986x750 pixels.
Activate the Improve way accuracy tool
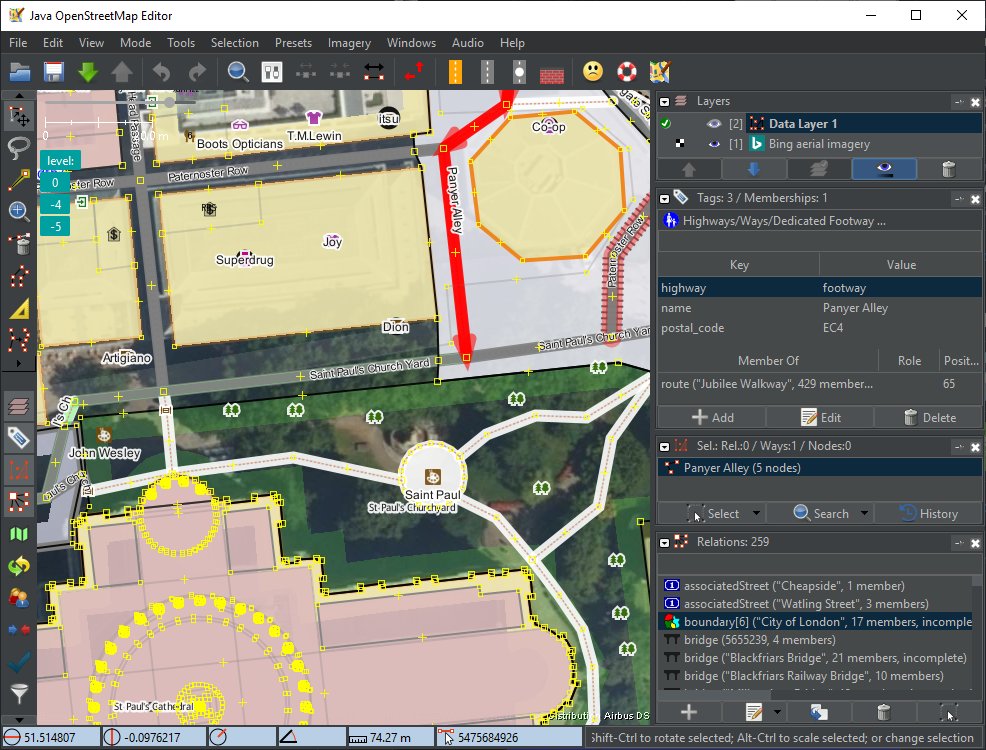point(19,340)
